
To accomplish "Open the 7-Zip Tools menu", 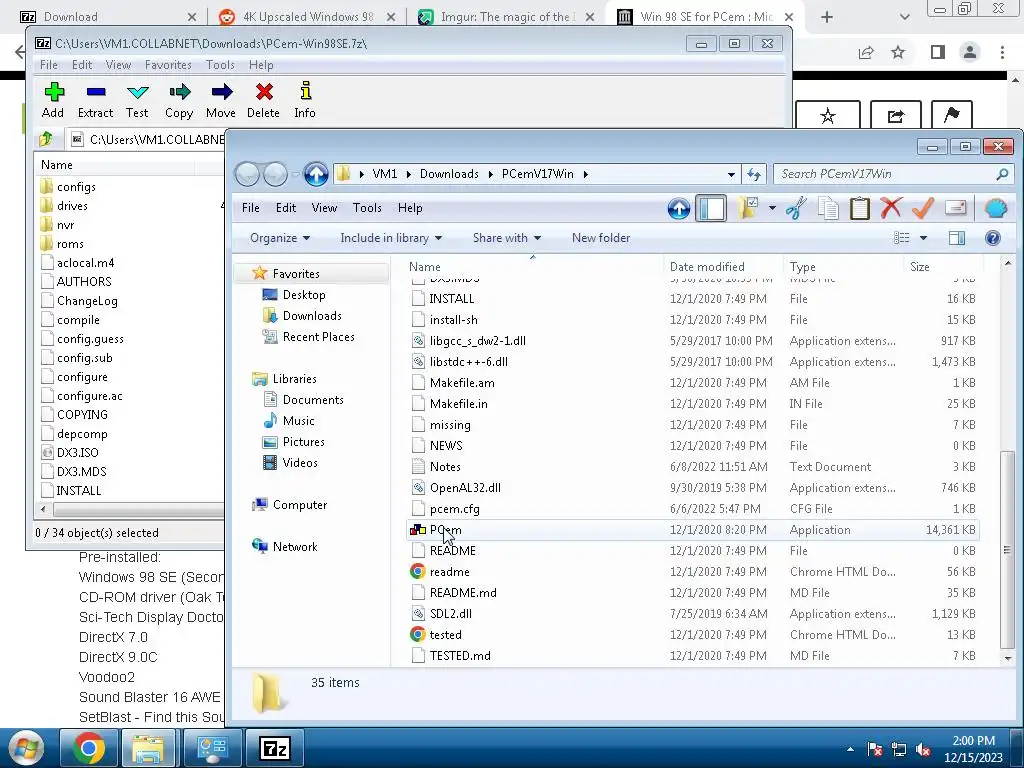I will [220, 65].
